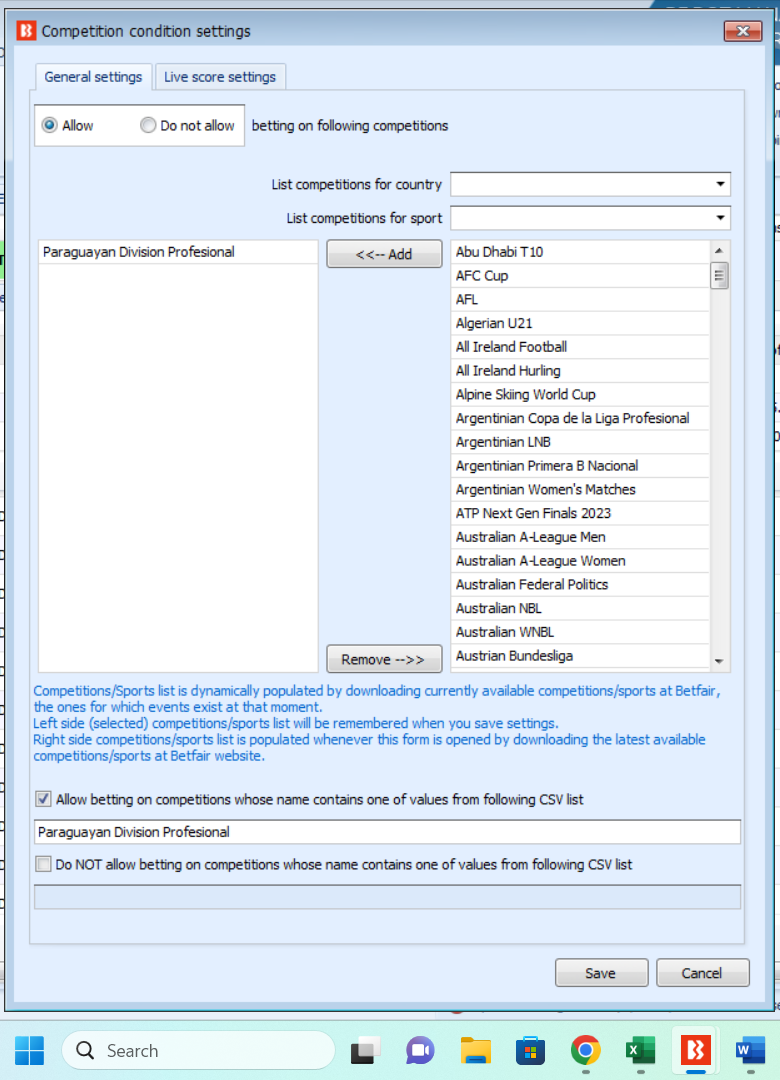Click the app logo in dialog title bar

click(x=26, y=31)
